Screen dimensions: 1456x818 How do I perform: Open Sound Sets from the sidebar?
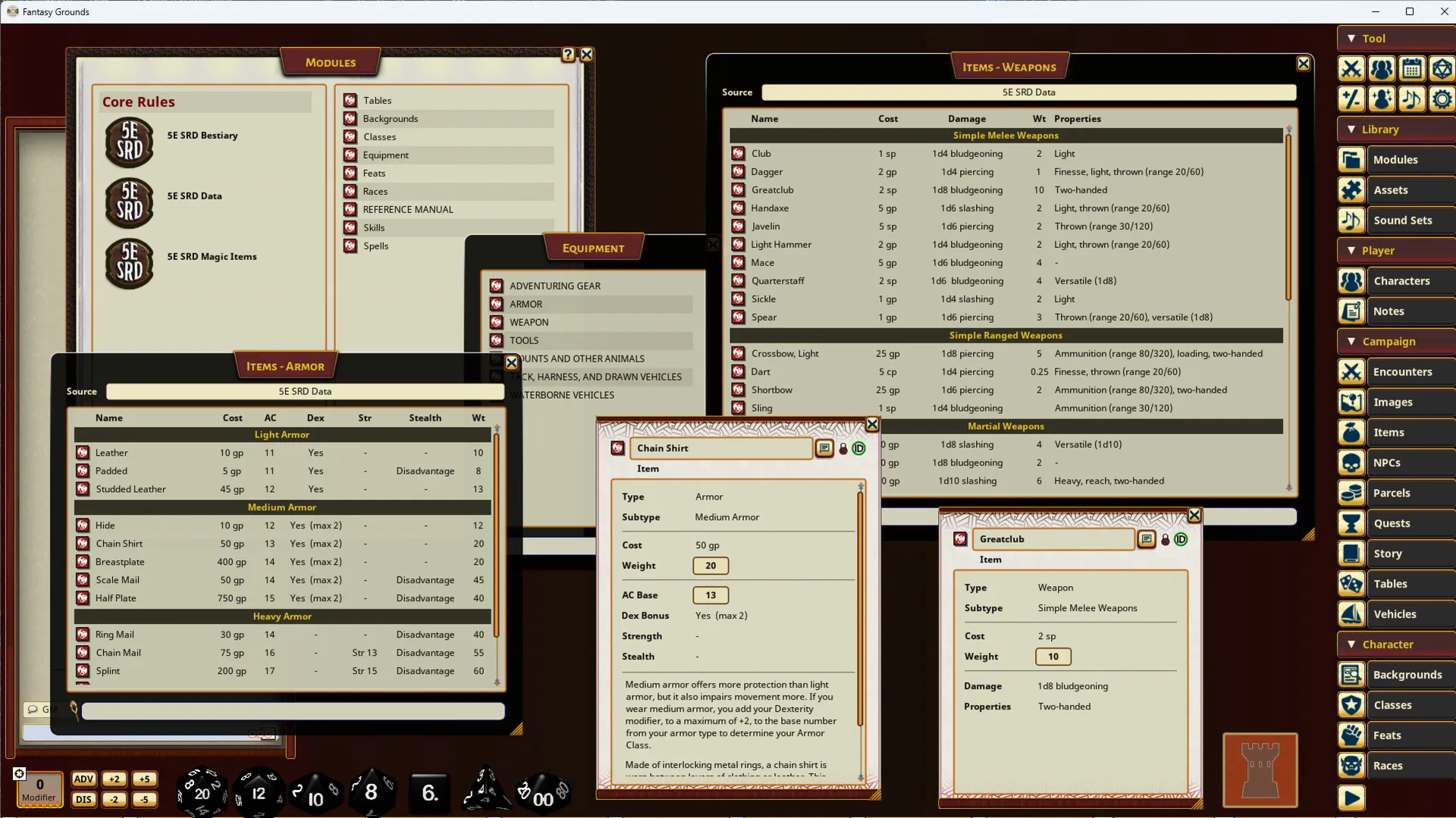1396,221
